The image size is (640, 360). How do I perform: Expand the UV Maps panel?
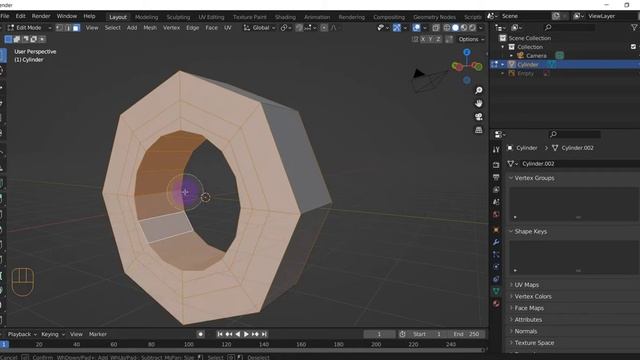[527, 284]
